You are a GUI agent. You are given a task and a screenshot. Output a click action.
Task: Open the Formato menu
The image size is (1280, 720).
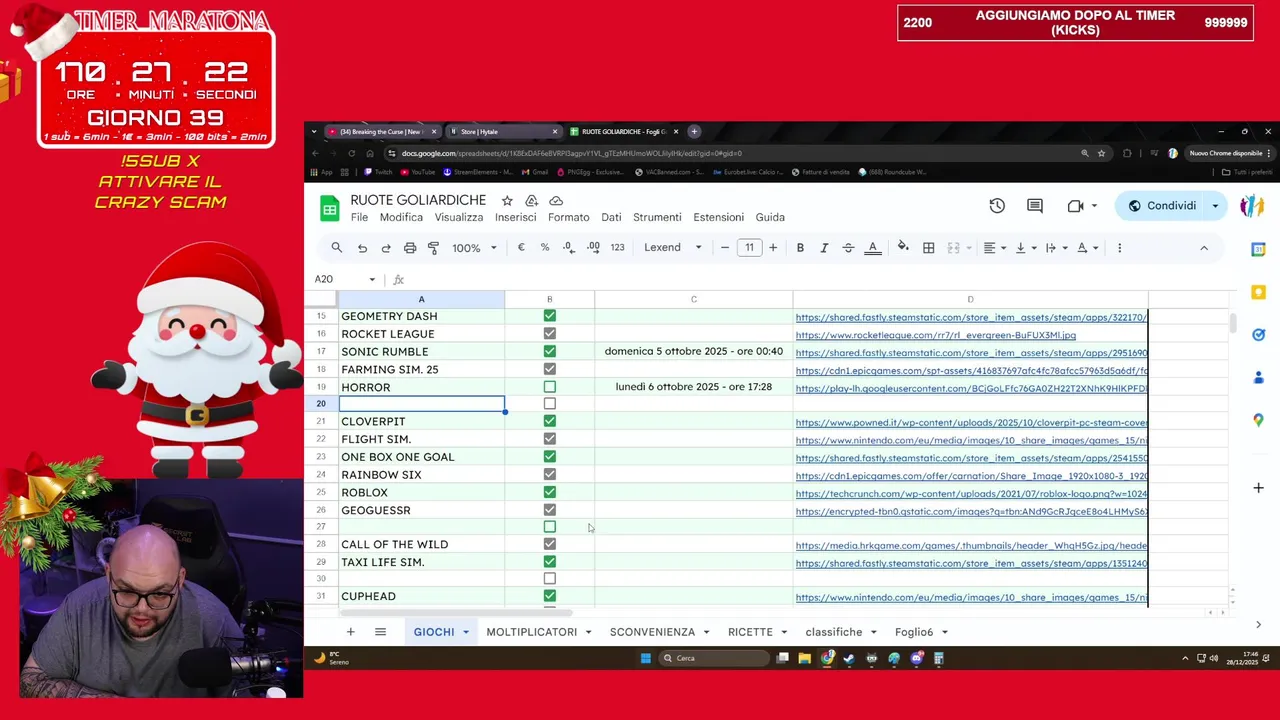[568, 217]
